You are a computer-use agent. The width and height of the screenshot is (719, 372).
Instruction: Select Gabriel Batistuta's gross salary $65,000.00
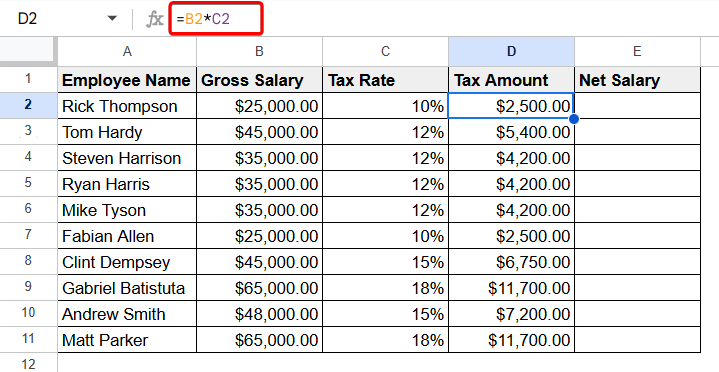(260, 288)
